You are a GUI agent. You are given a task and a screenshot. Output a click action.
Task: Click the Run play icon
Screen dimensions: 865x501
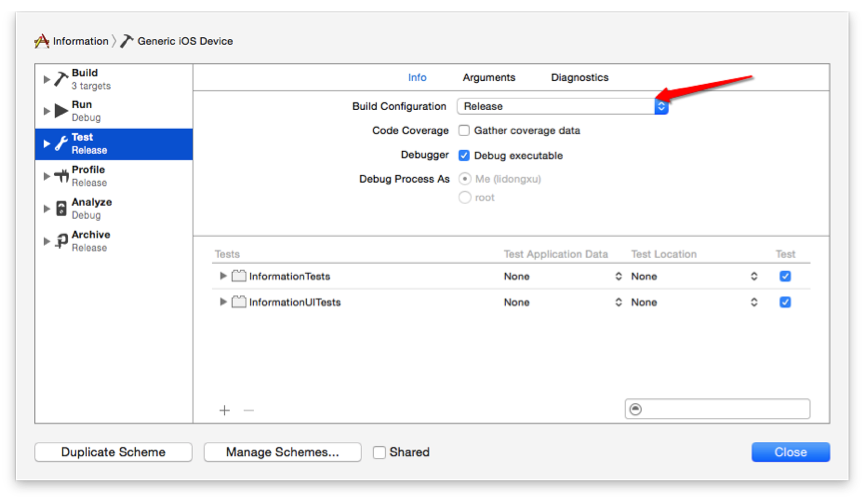tap(61, 111)
